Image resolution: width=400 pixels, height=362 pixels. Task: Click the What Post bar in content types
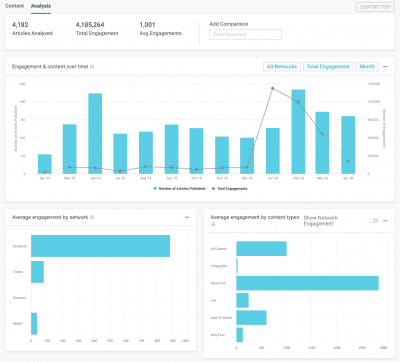(x=308, y=283)
